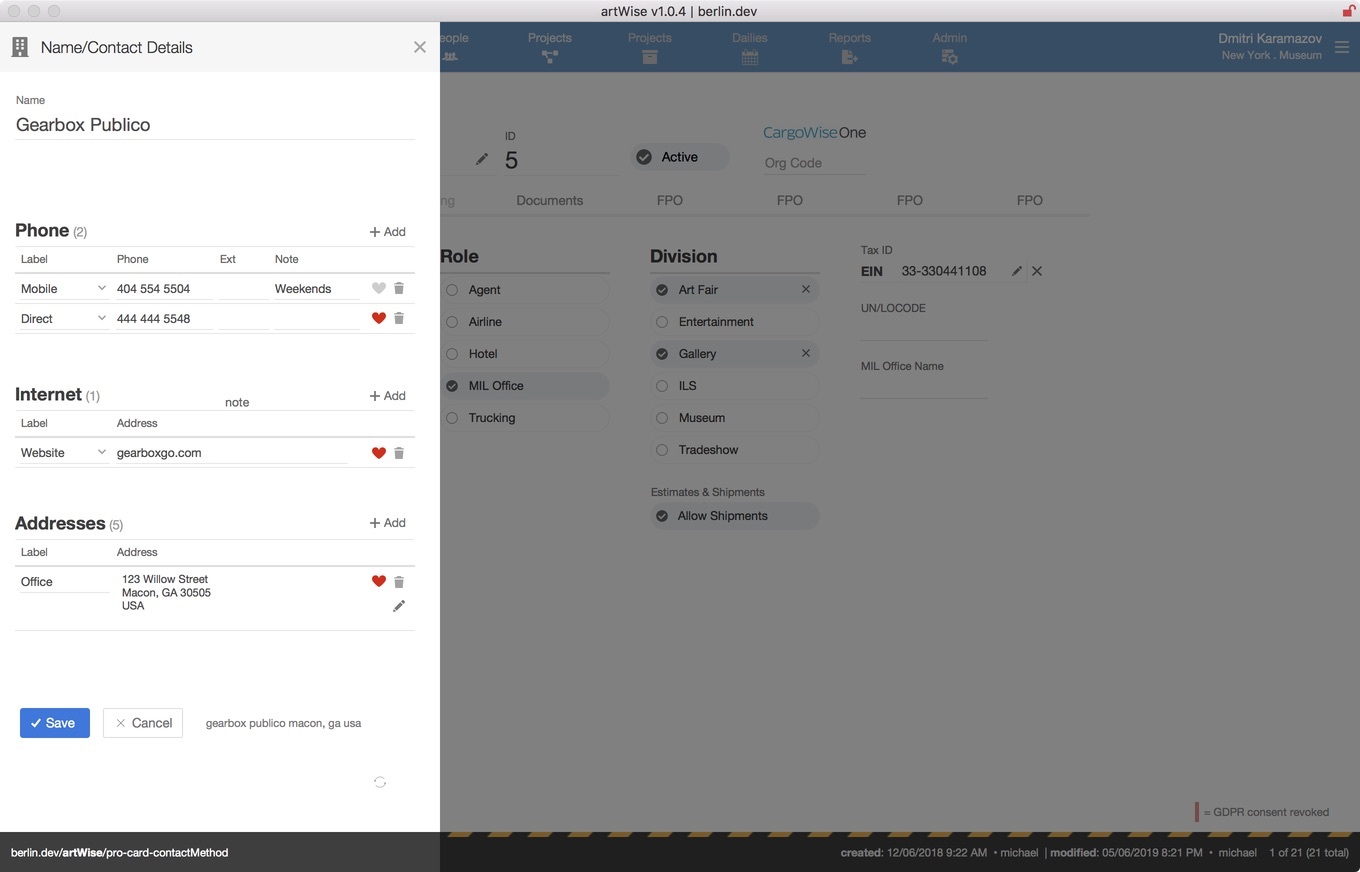Remove the Art Fair division
The image size is (1360, 872).
[806, 289]
